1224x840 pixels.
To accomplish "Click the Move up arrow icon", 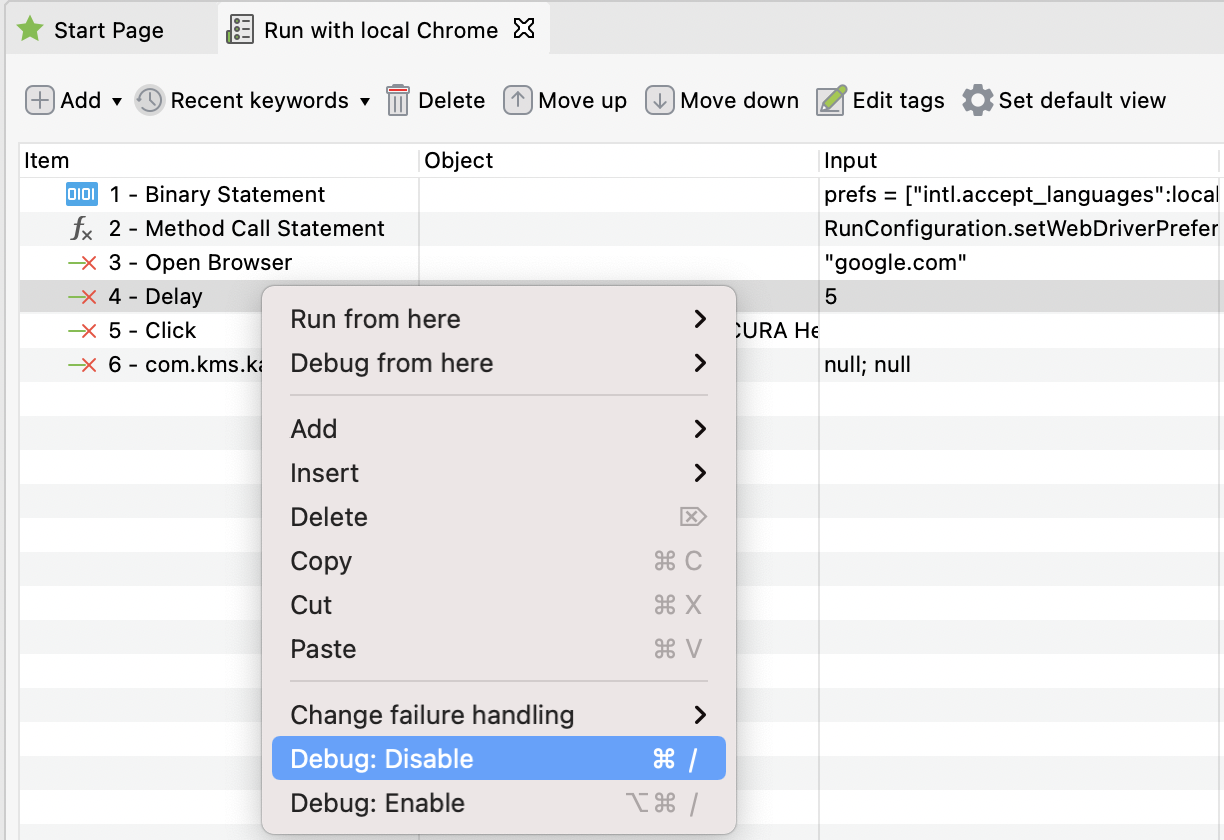I will pyautogui.click(x=517, y=101).
